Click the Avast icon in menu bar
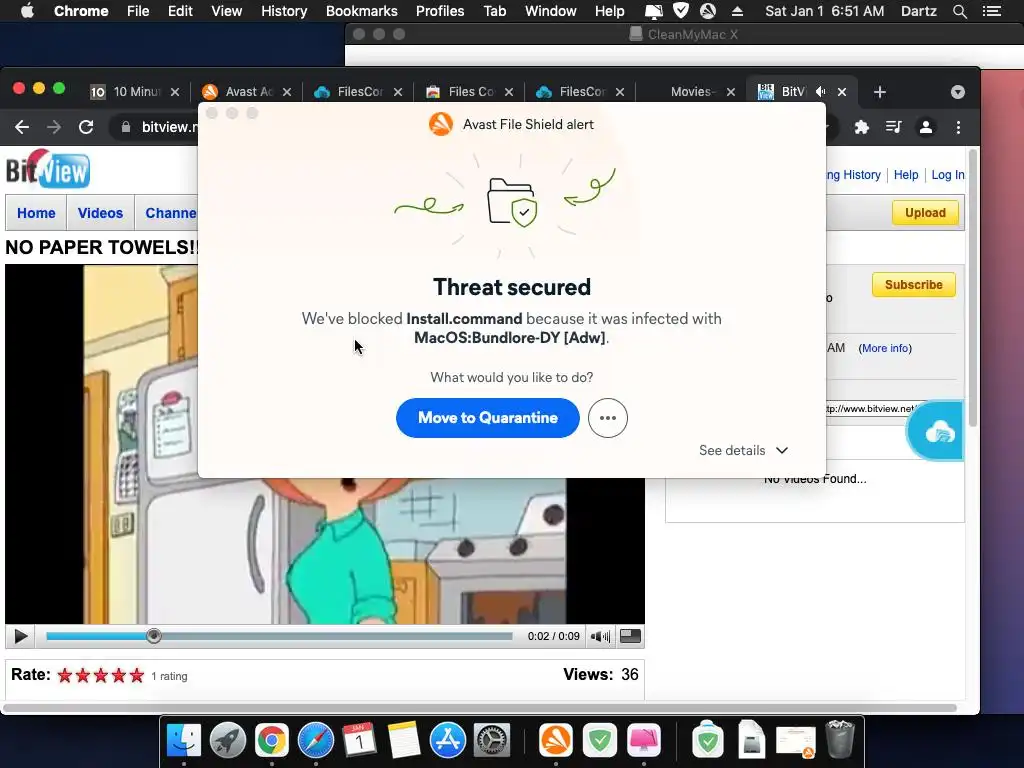Image resolution: width=1024 pixels, height=768 pixels. pos(708,11)
